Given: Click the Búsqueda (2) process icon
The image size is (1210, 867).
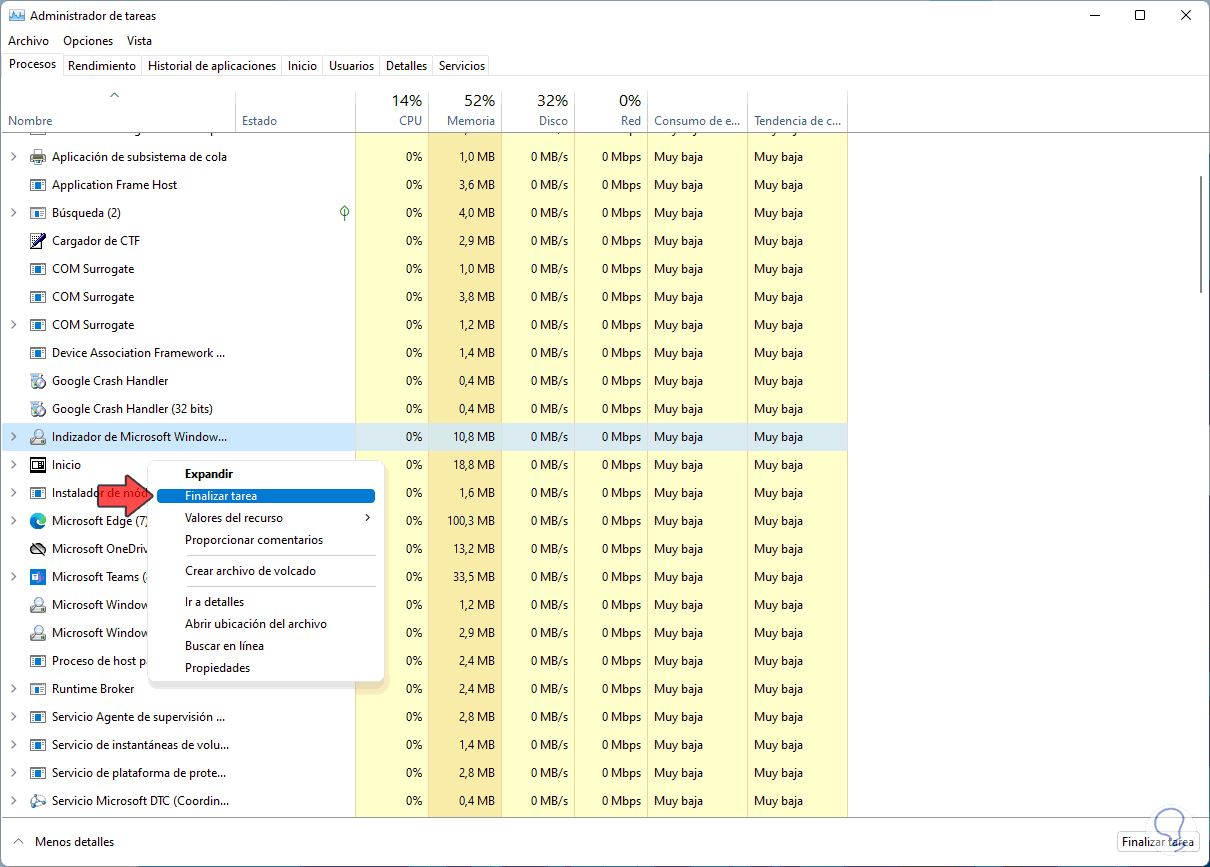Looking at the screenshot, I should [38, 213].
